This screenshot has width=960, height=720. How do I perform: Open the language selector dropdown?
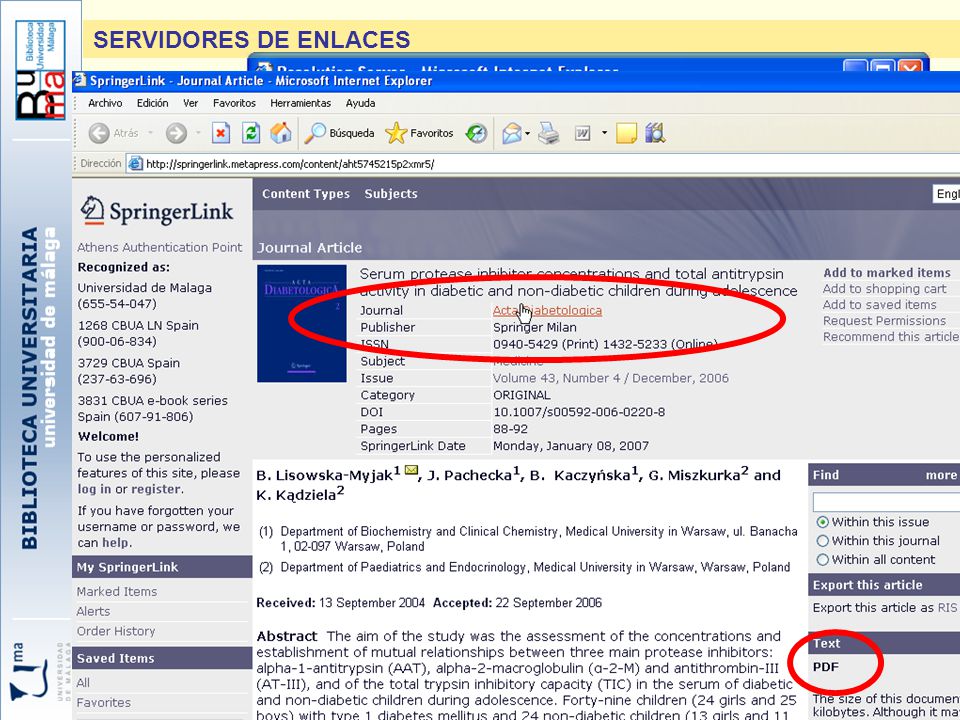tap(946, 193)
